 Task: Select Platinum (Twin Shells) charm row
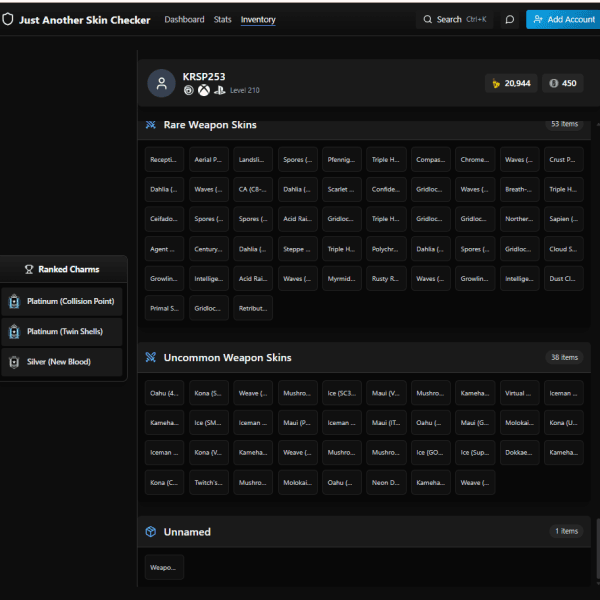point(62,331)
